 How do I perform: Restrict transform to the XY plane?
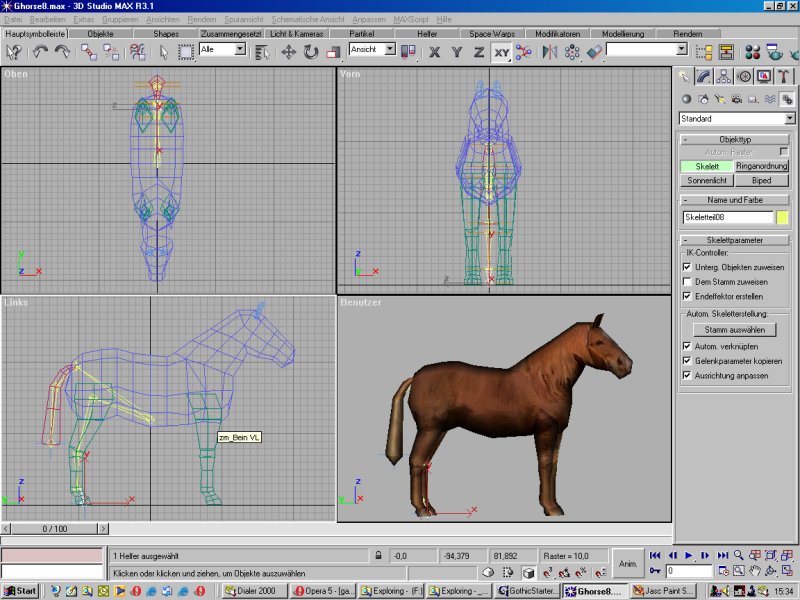pyautogui.click(x=501, y=51)
